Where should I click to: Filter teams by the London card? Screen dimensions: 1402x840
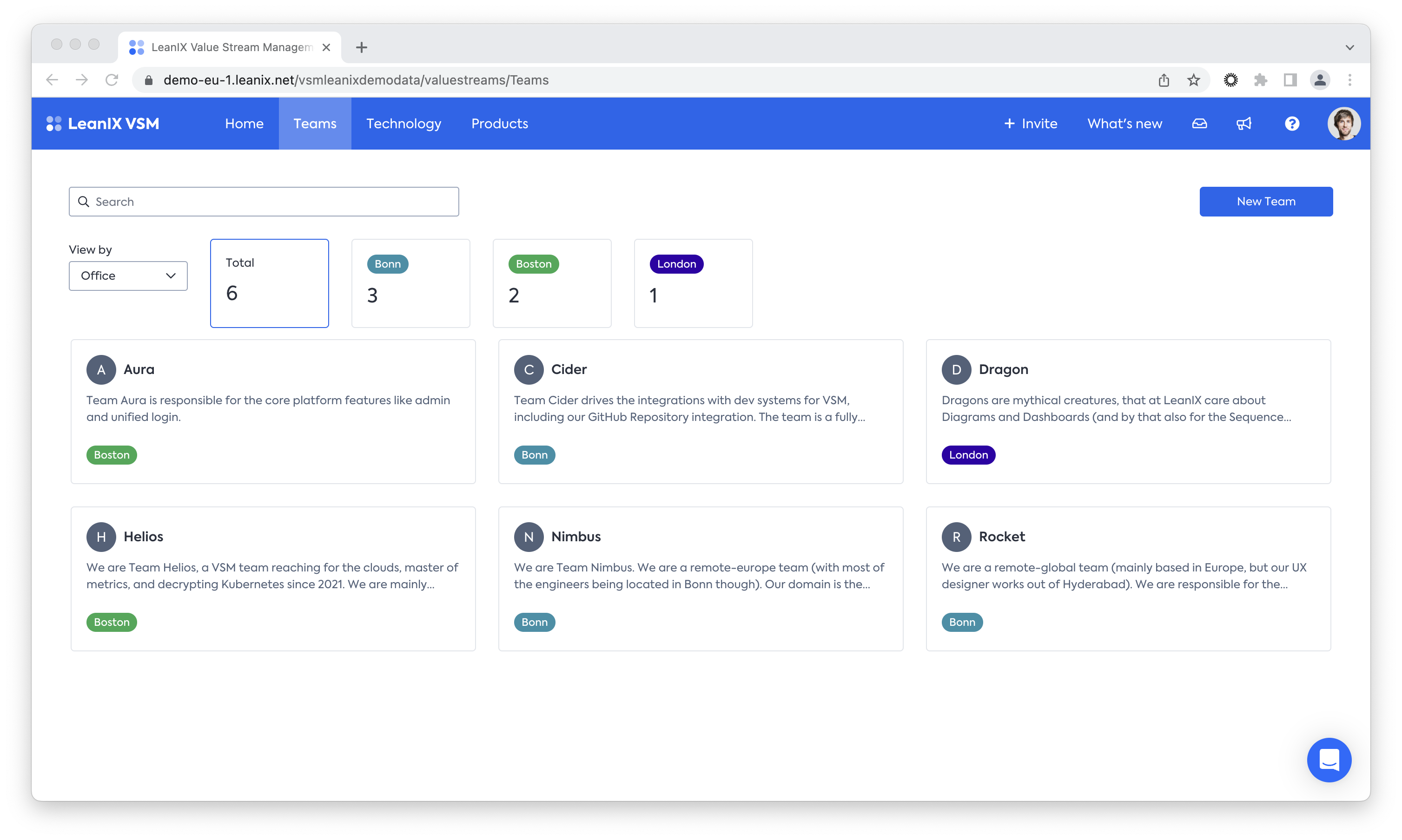(x=693, y=283)
